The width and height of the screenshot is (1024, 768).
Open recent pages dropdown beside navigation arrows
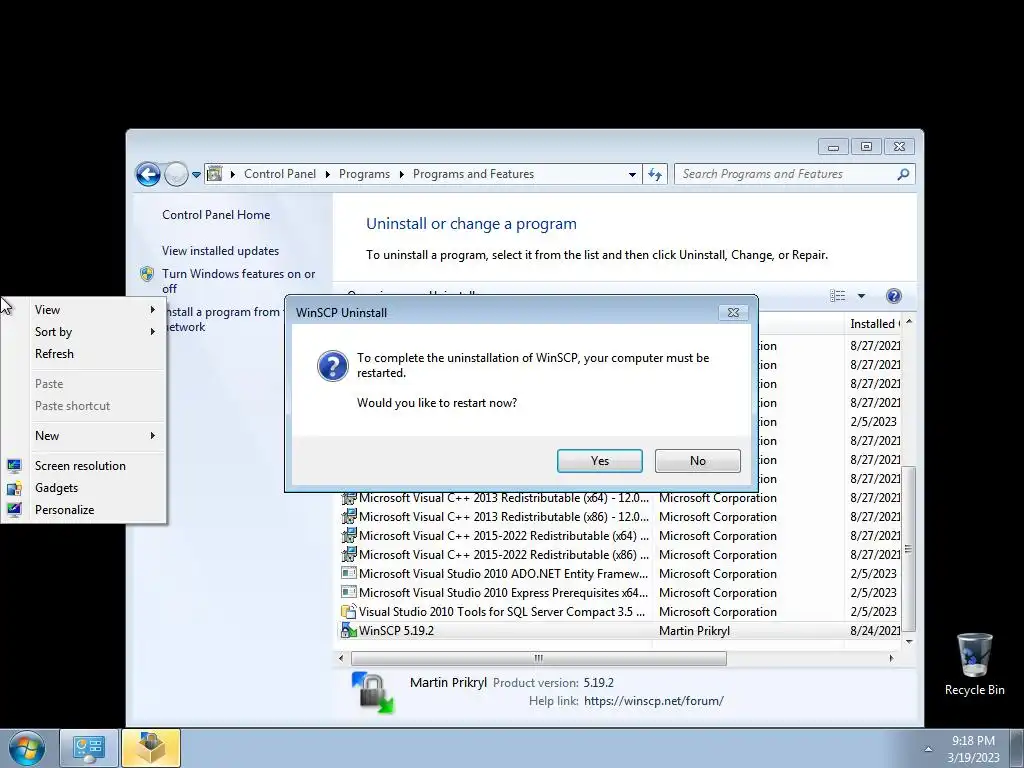(x=196, y=175)
